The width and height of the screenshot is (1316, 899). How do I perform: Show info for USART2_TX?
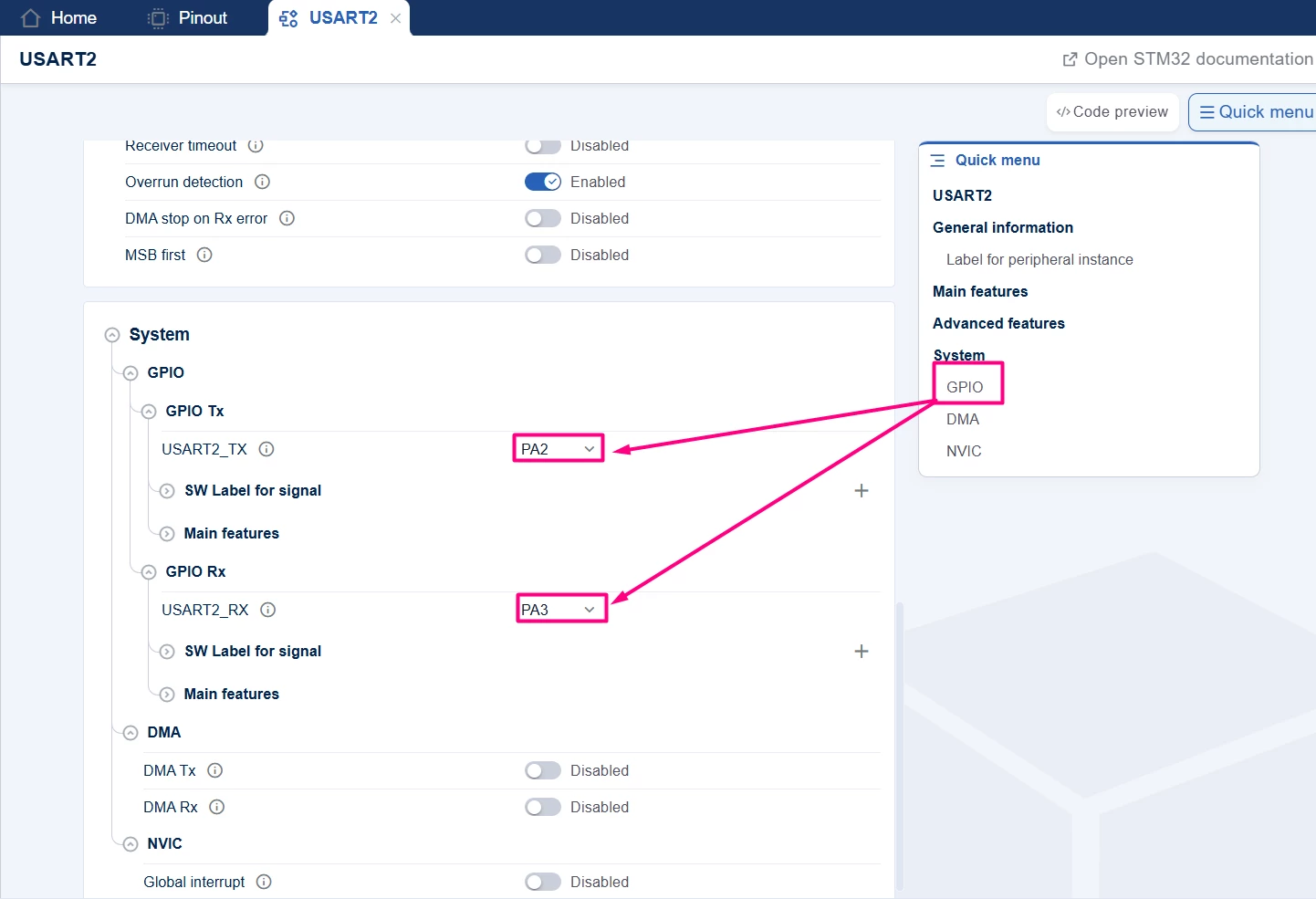pyautogui.click(x=266, y=449)
